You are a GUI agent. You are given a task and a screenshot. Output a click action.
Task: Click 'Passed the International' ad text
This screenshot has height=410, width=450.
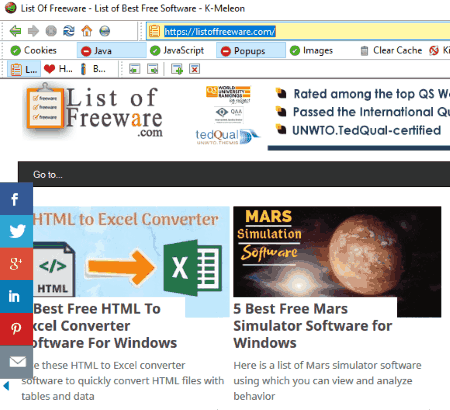pyautogui.click(x=371, y=112)
